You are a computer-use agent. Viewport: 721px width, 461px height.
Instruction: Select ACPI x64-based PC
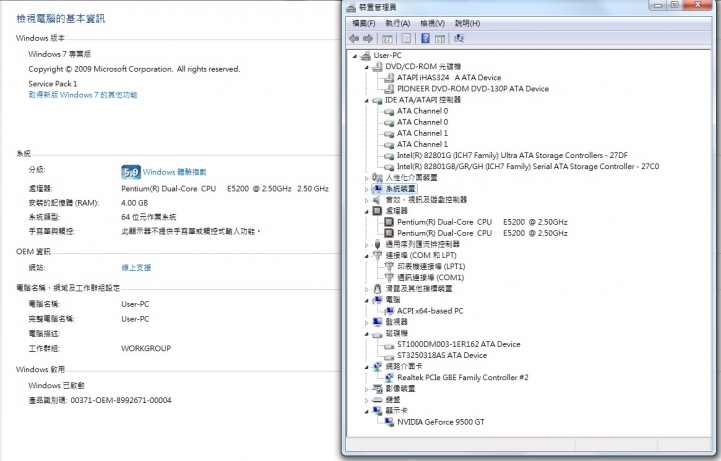pos(430,311)
